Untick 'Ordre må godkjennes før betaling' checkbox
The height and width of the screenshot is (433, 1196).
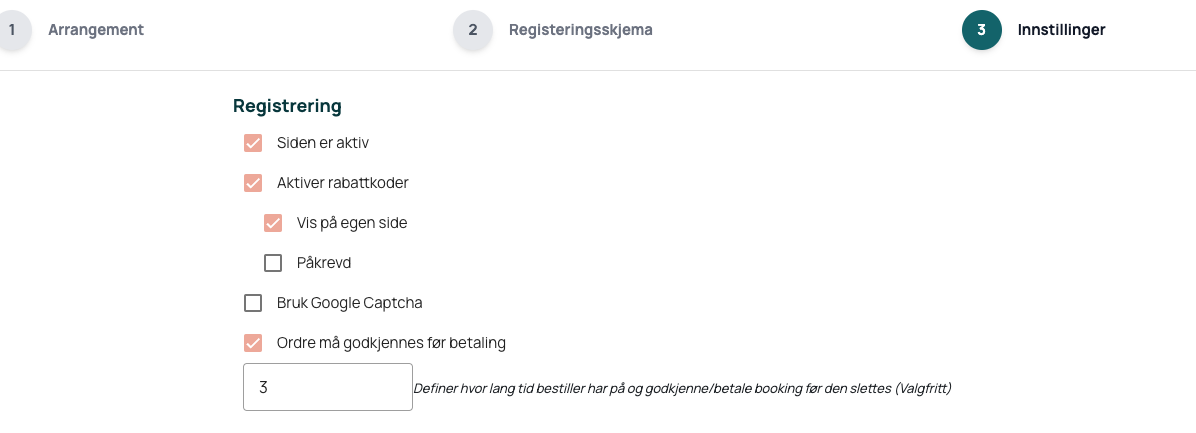tap(253, 343)
